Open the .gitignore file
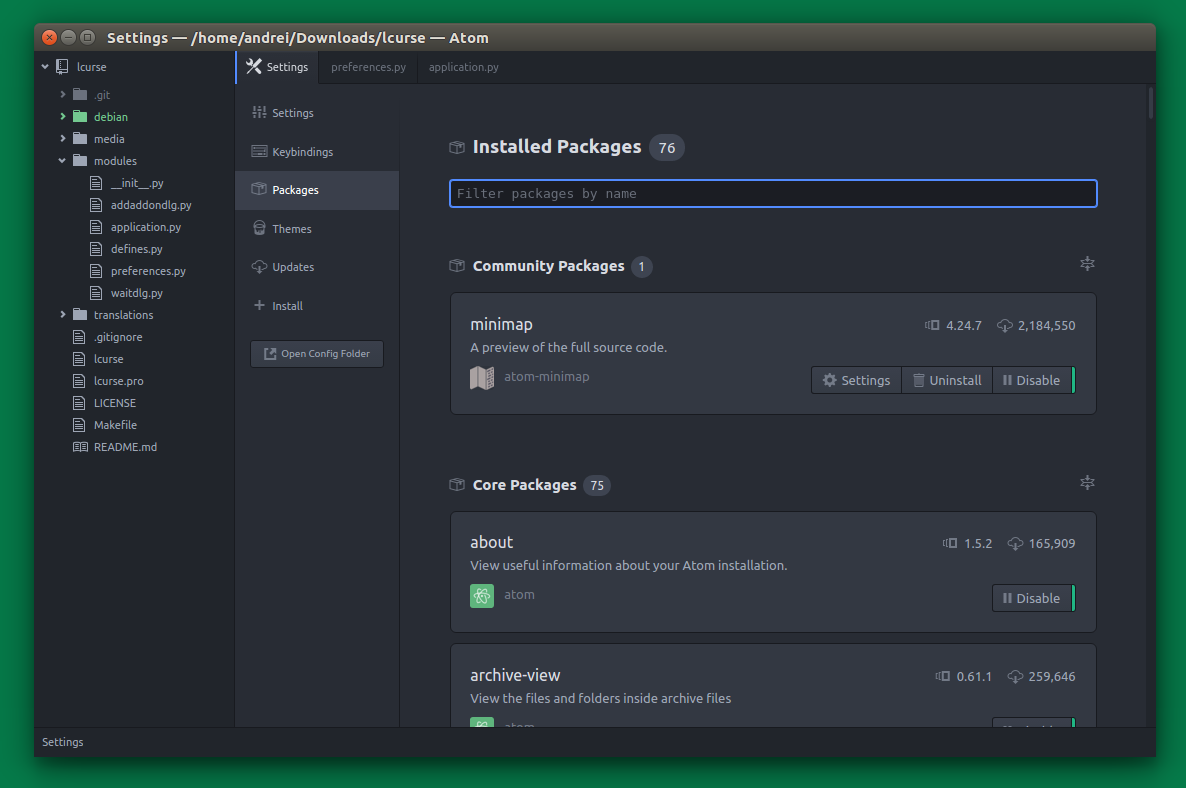The width and height of the screenshot is (1186, 788). point(118,337)
